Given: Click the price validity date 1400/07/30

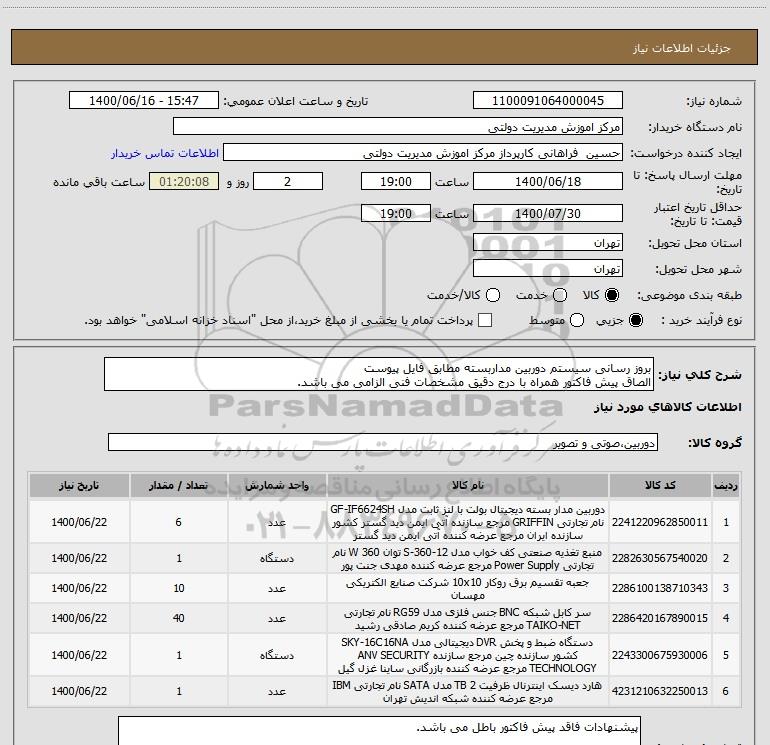Looking at the screenshot, I should click(548, 213).
